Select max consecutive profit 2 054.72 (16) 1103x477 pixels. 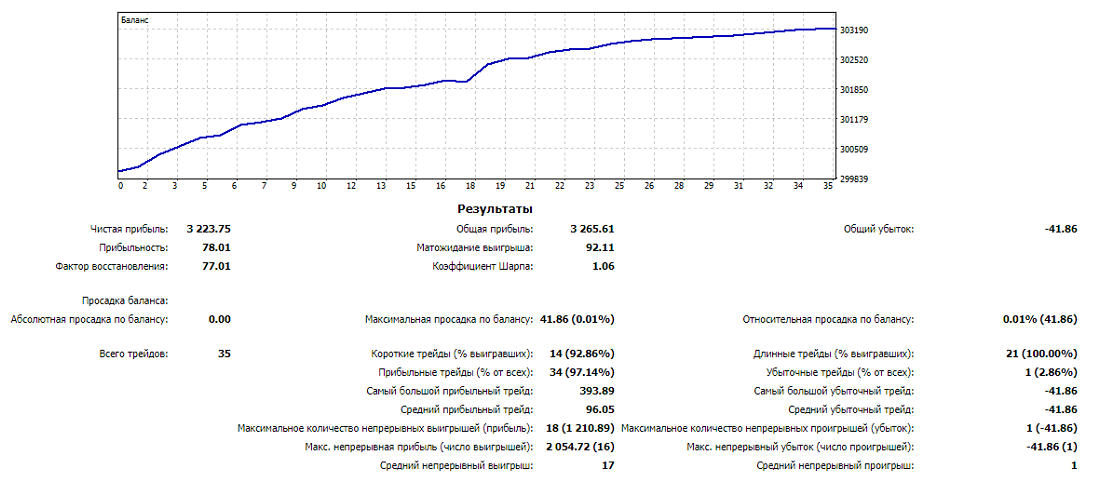tap(580, 447)
